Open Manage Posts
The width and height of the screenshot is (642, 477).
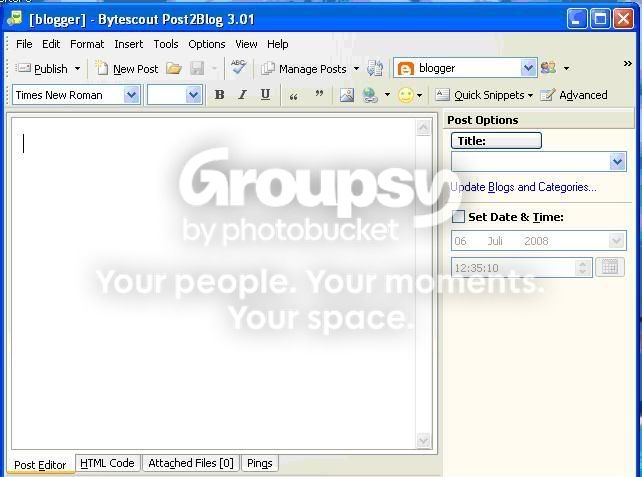click(x=304, y=69)
